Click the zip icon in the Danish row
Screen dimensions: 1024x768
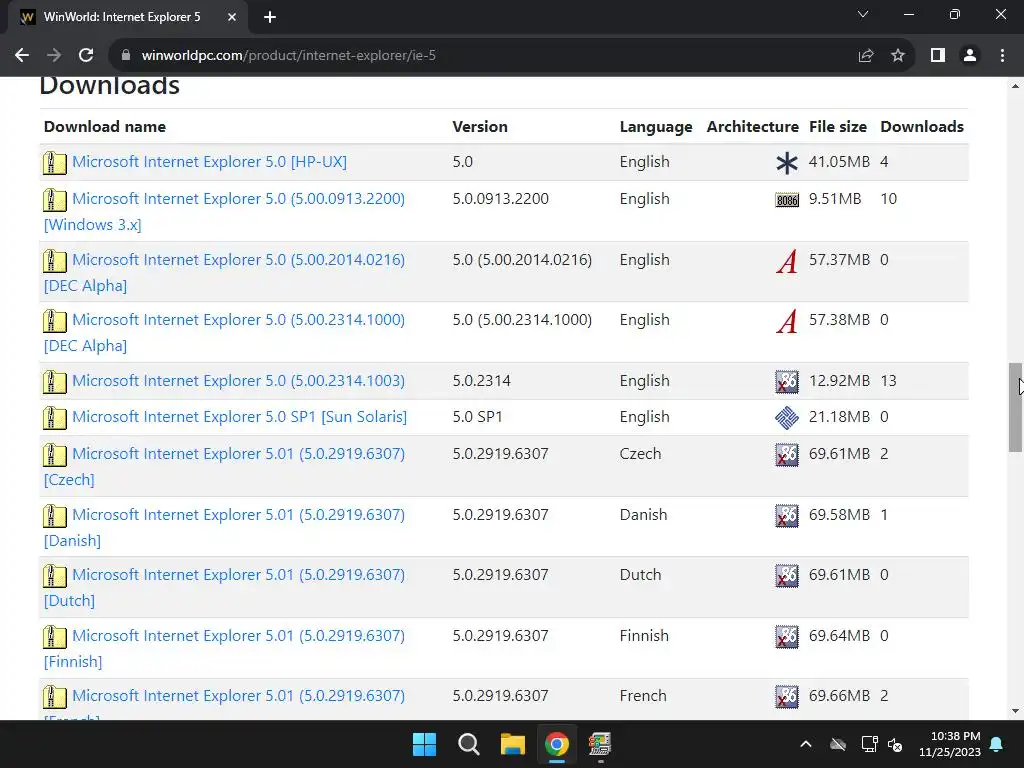tap(55, 516)
